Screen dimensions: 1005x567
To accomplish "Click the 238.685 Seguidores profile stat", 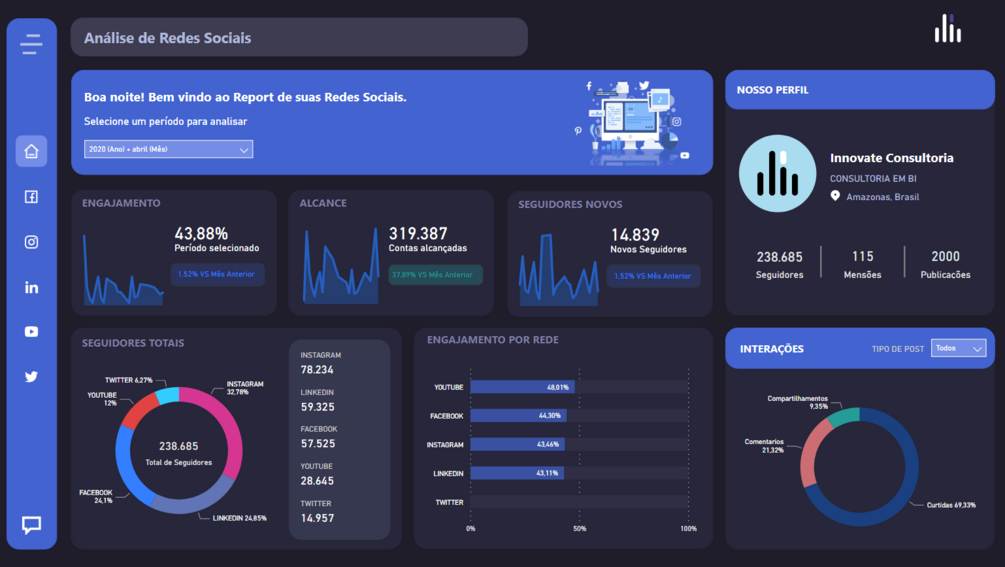I will coord(779,265).
